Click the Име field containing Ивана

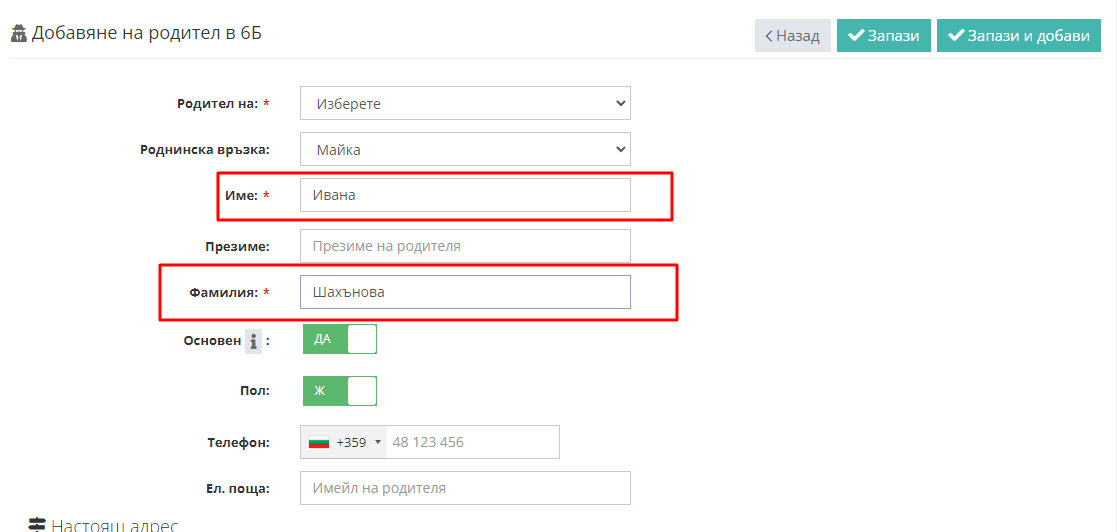tap(465, 195)
